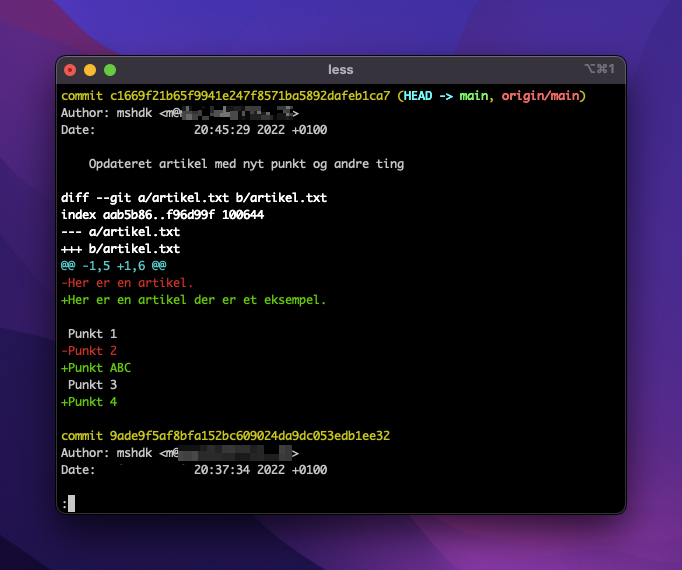Click the less prompt cursor
The width and height of the screenshot is (682, 570).
(71, 504)
